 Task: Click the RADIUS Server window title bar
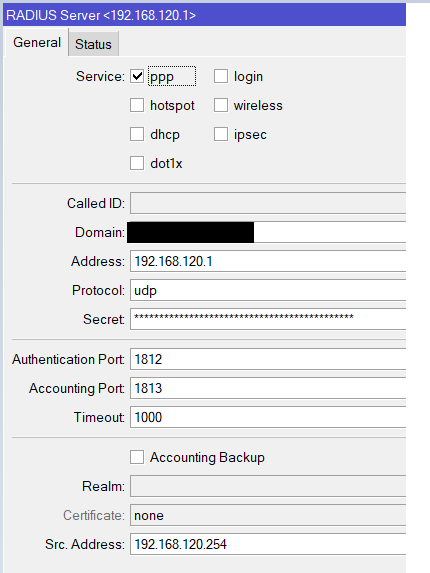204,15
